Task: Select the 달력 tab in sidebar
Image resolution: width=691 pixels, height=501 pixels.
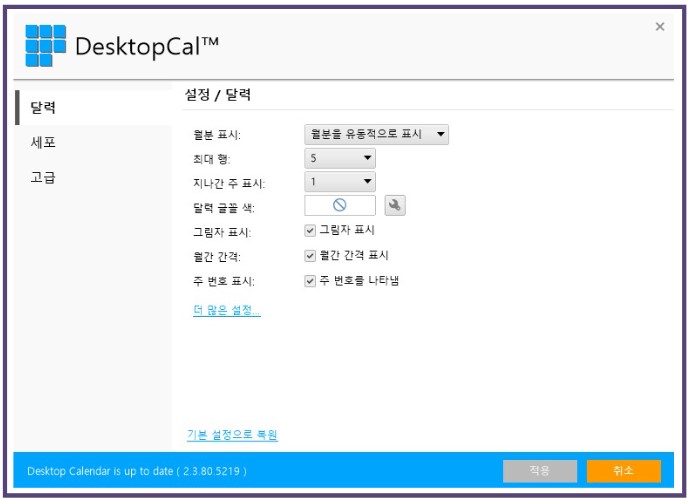Action: (94, 108)
